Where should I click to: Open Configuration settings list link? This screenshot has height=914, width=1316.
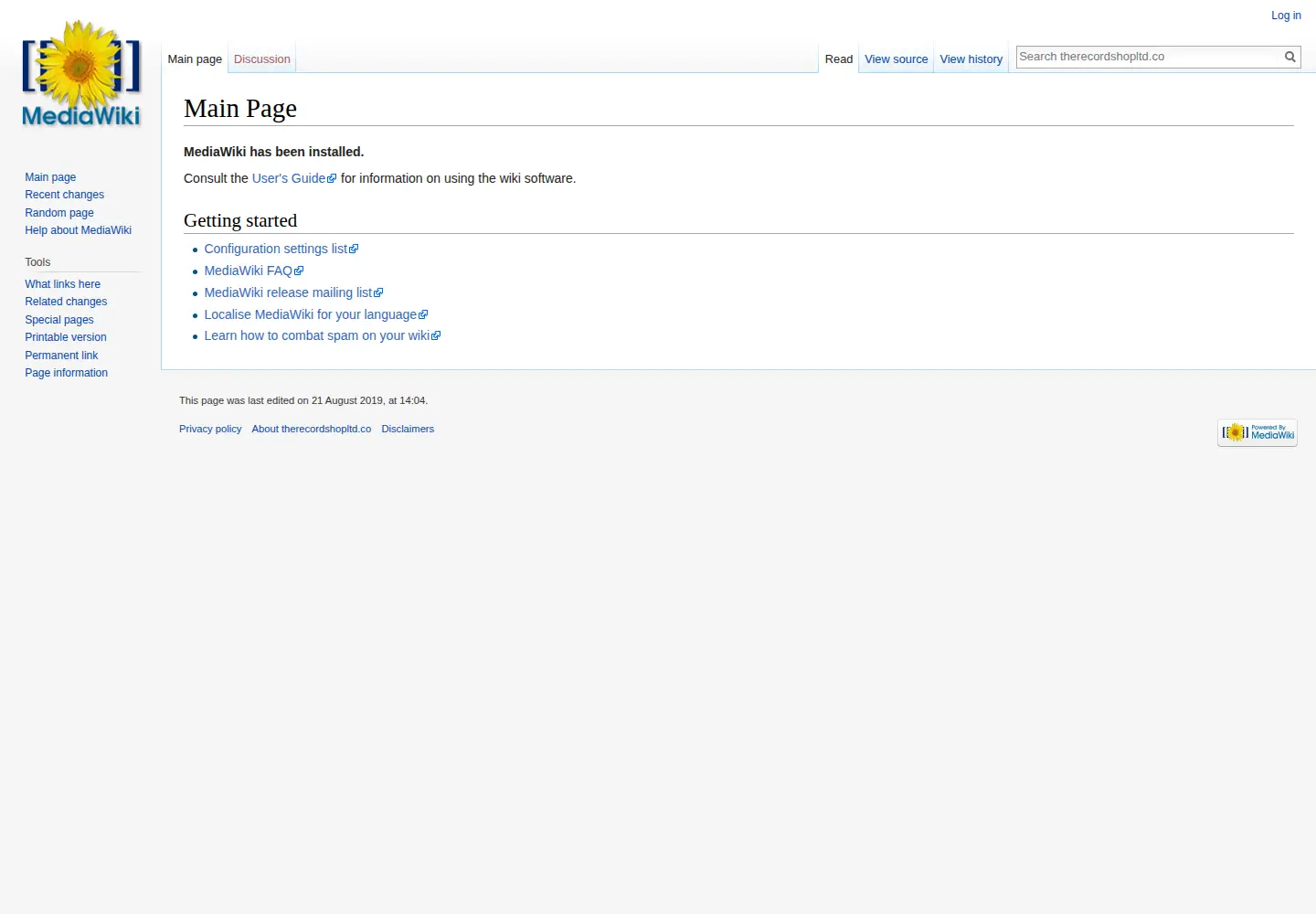(x=281, y=249)
